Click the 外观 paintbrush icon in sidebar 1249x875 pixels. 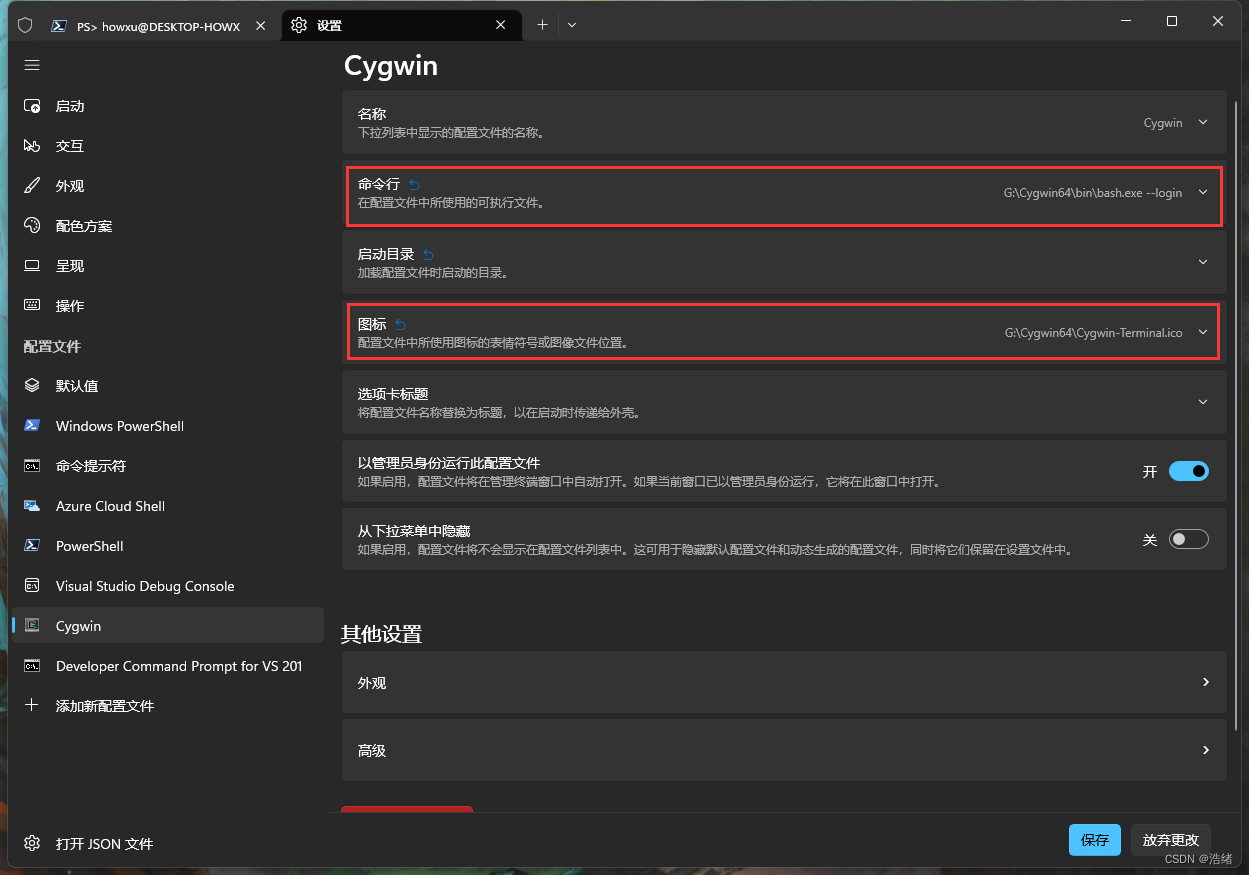click(x=32, y=186)
